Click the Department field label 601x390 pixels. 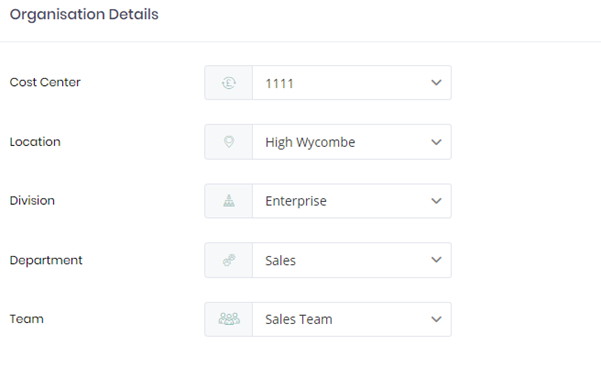click(x=46, y=261)
